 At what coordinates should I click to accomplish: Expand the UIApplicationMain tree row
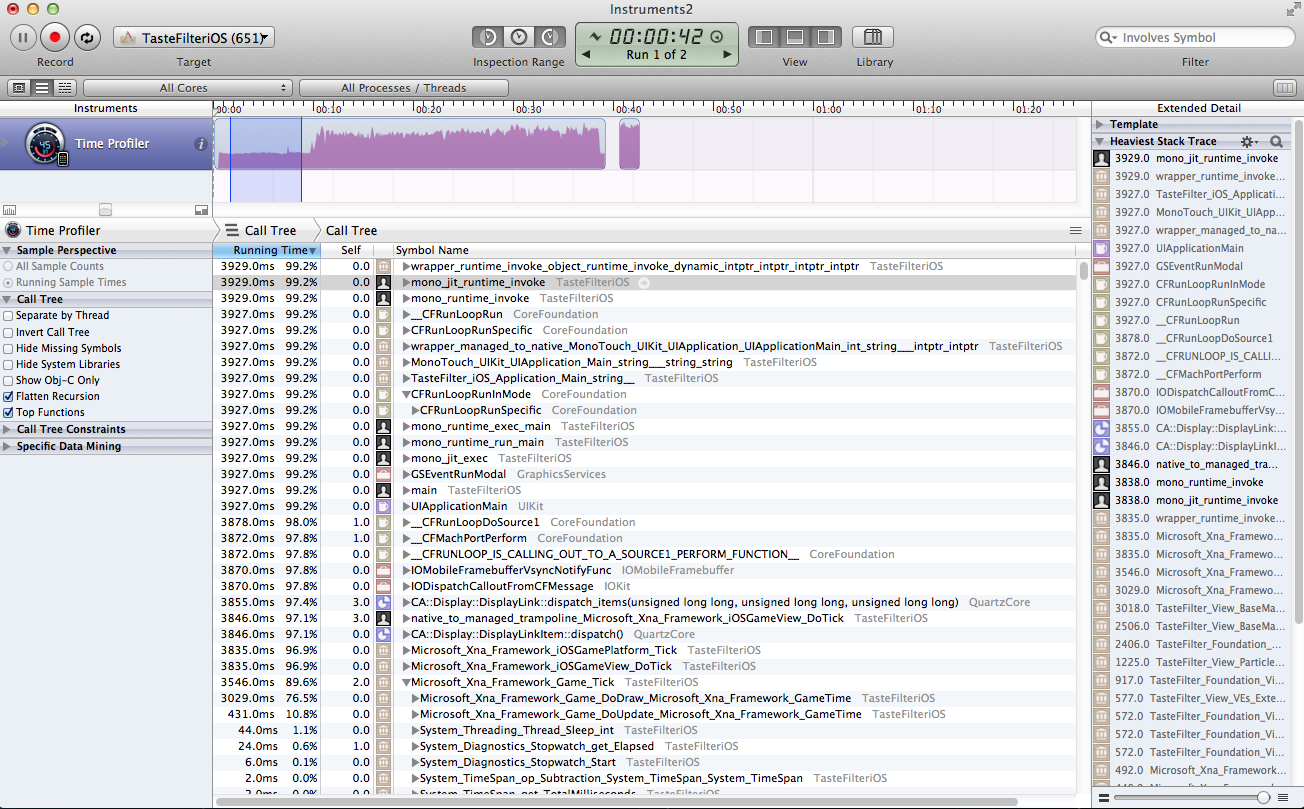pos(406,507)
